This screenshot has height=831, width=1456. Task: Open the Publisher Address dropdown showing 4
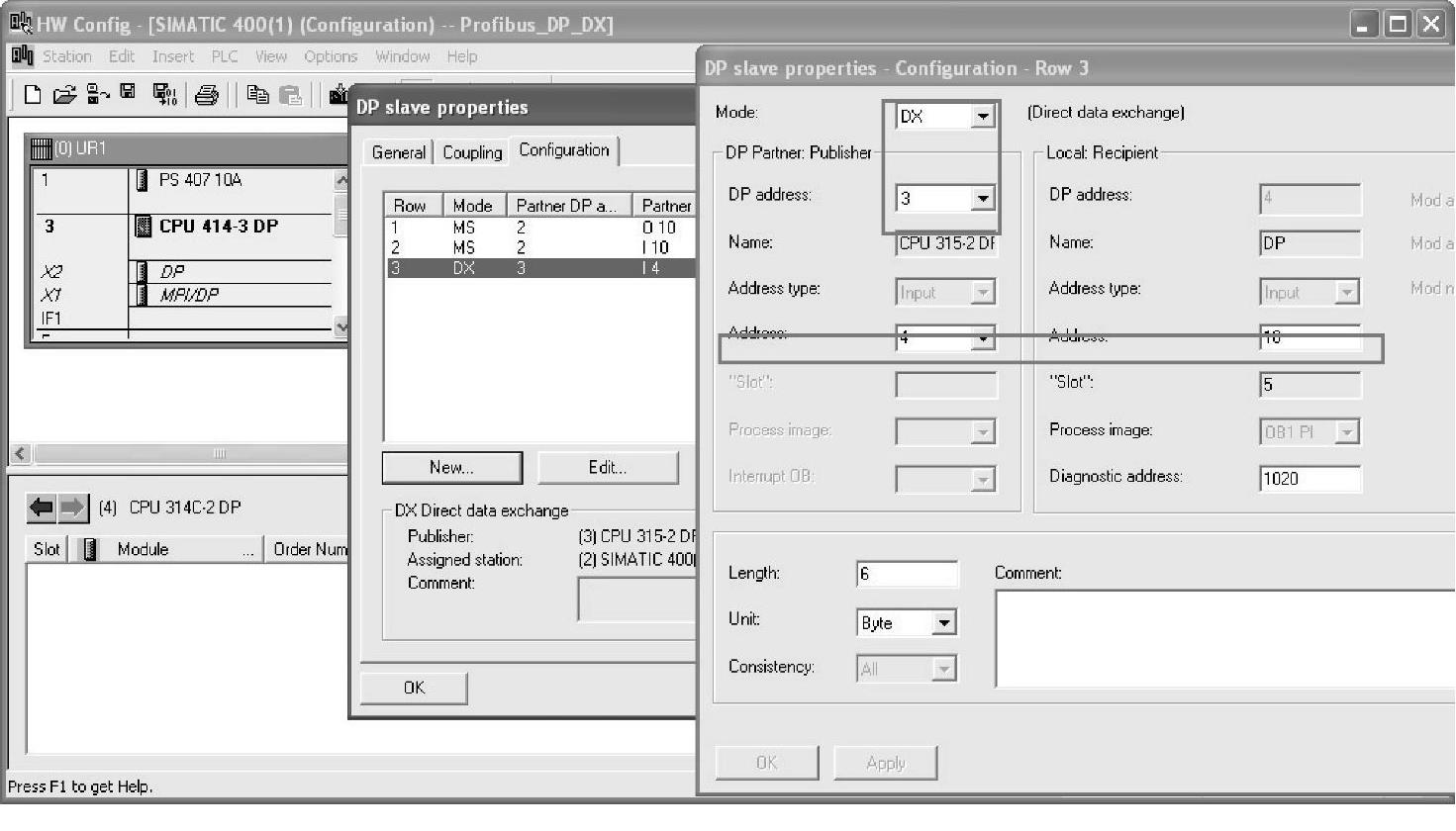click(982, 338)
